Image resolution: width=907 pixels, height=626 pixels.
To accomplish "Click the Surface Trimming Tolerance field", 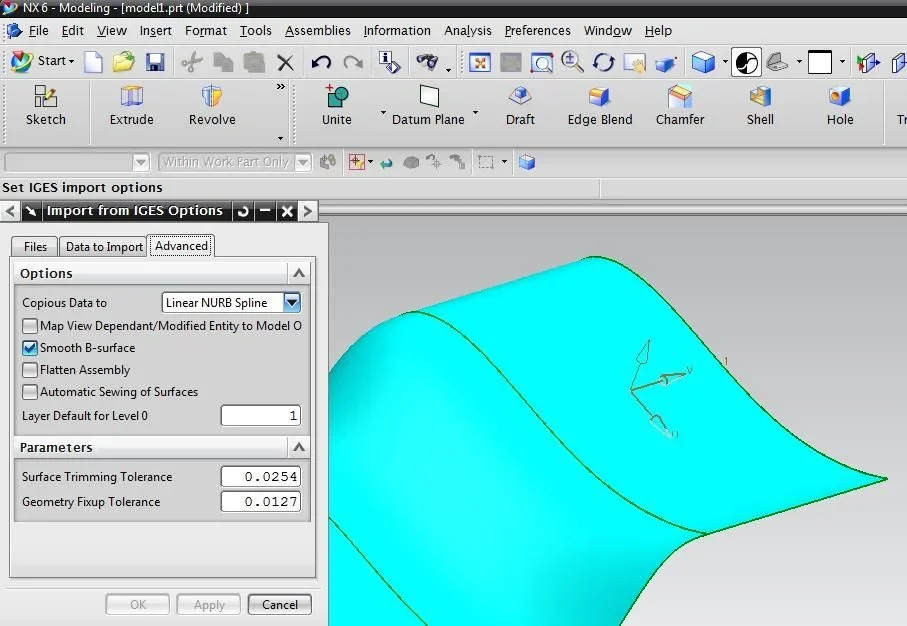I will pyautogui.click(x=260, y=477).
